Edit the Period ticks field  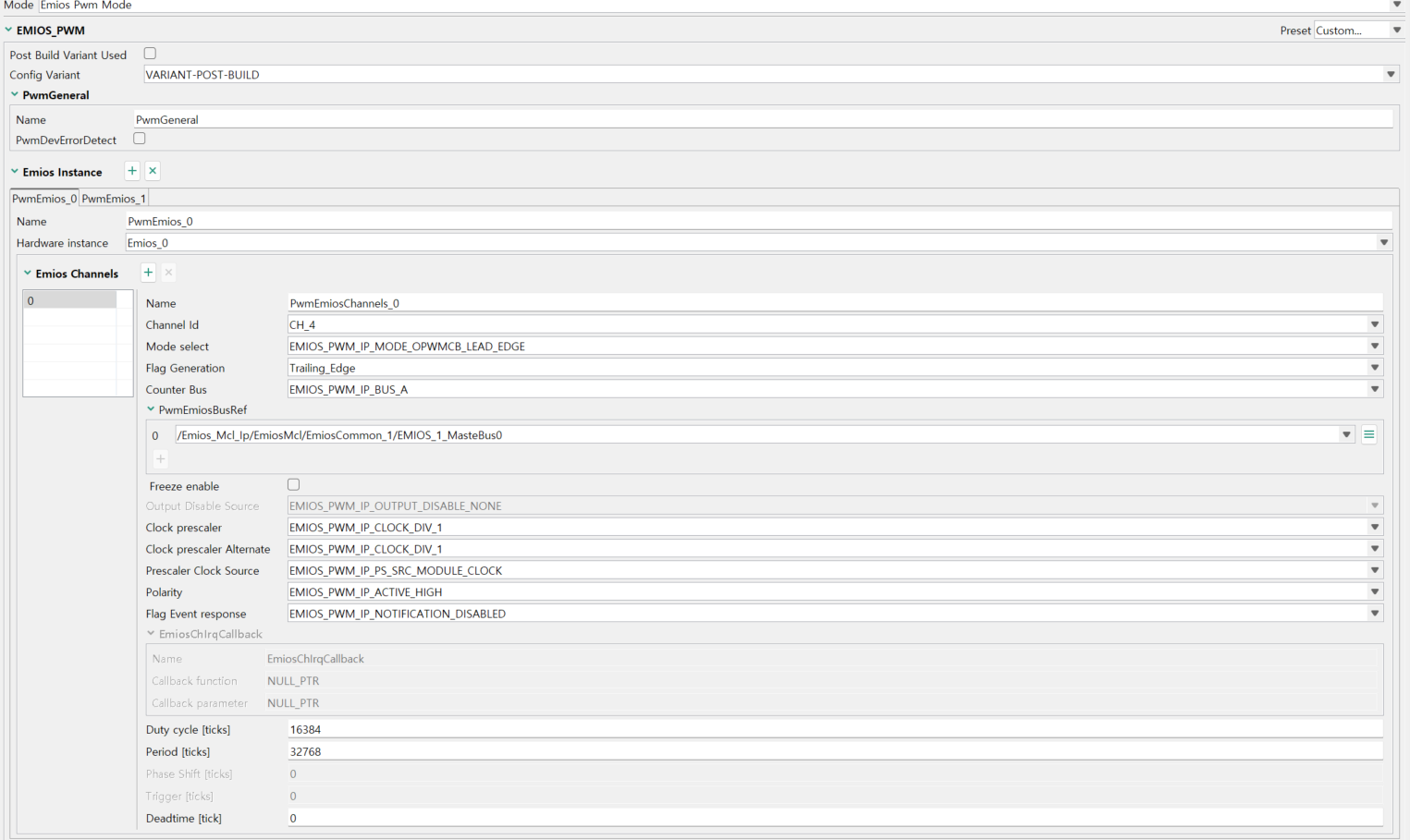[x=836, y=752]
